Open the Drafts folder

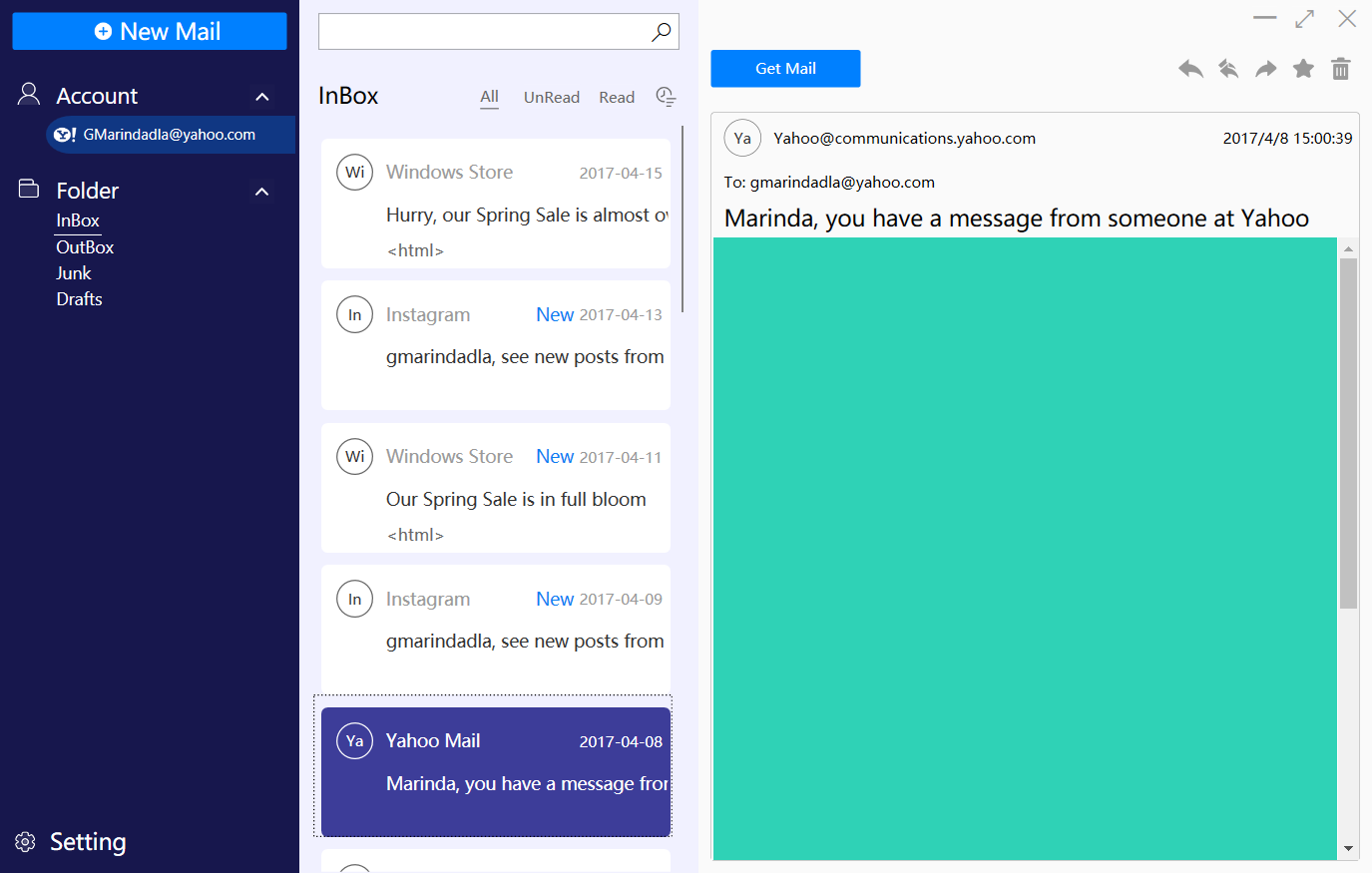(x=80, y=298)
